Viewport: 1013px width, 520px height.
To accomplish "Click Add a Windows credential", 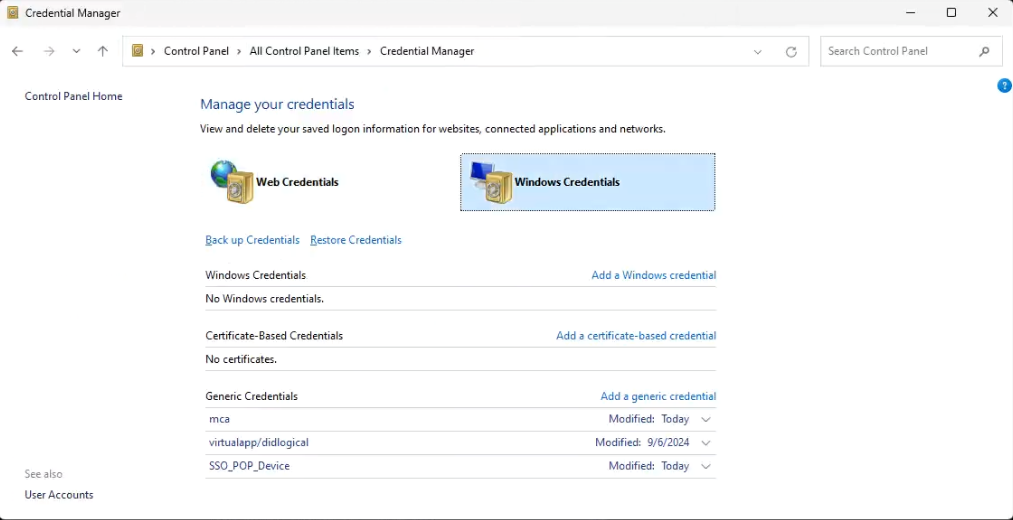I will 654,275.
